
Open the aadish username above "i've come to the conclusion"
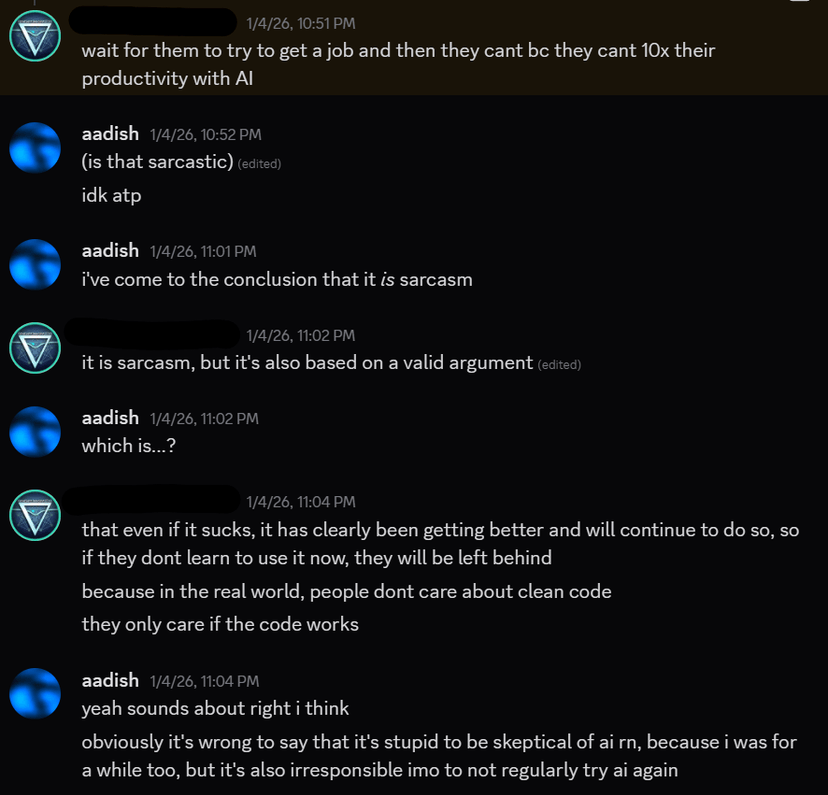(110, 251)
